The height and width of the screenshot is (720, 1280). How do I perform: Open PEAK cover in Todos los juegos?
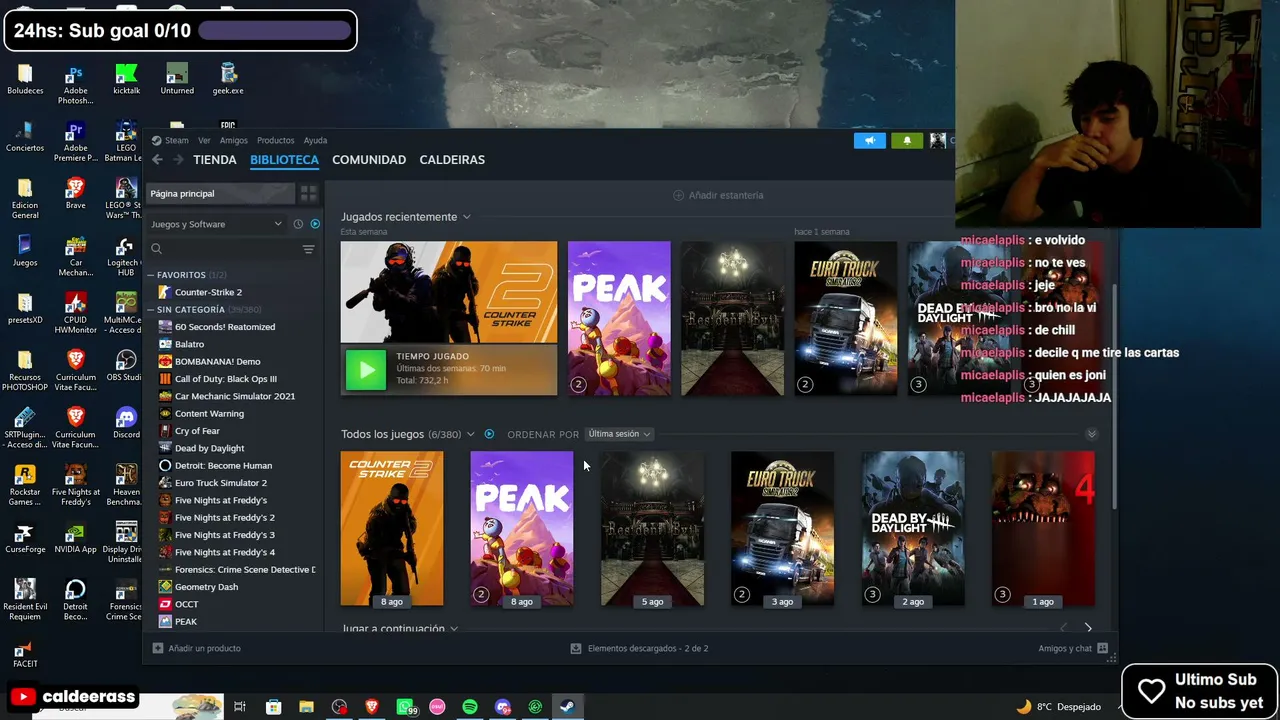[522, 529]
